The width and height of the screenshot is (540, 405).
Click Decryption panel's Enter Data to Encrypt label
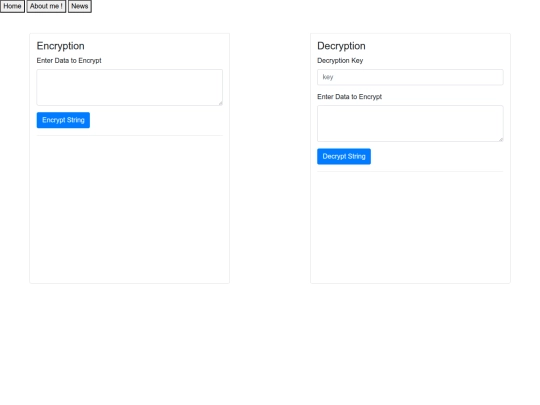tap(349, 97)
